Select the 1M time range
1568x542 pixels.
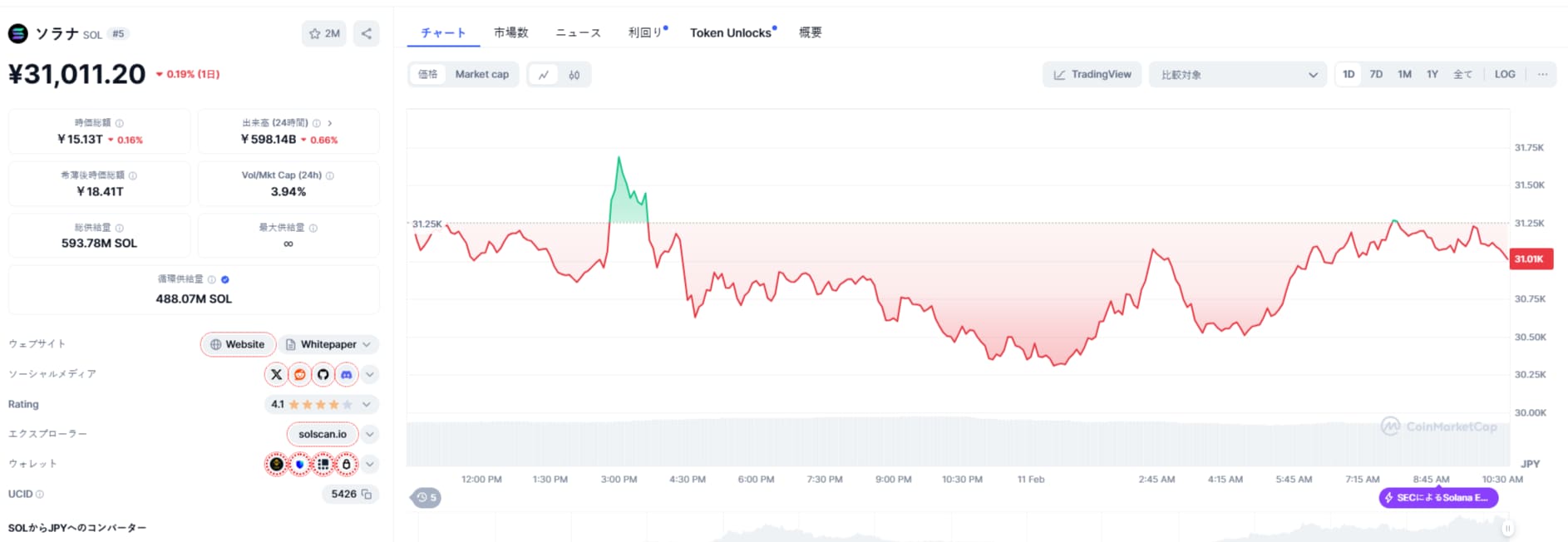click(1405, 74)
